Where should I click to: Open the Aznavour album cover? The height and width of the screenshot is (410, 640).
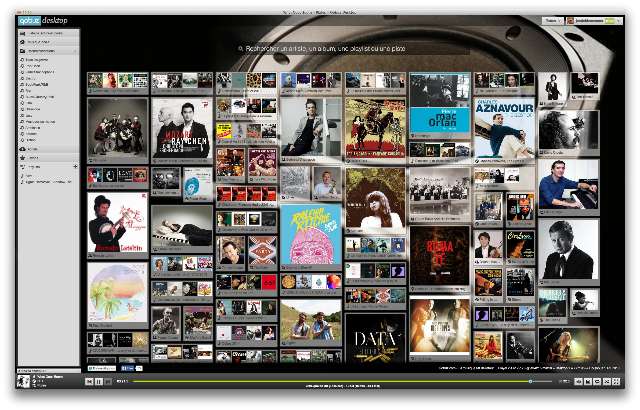504,128
